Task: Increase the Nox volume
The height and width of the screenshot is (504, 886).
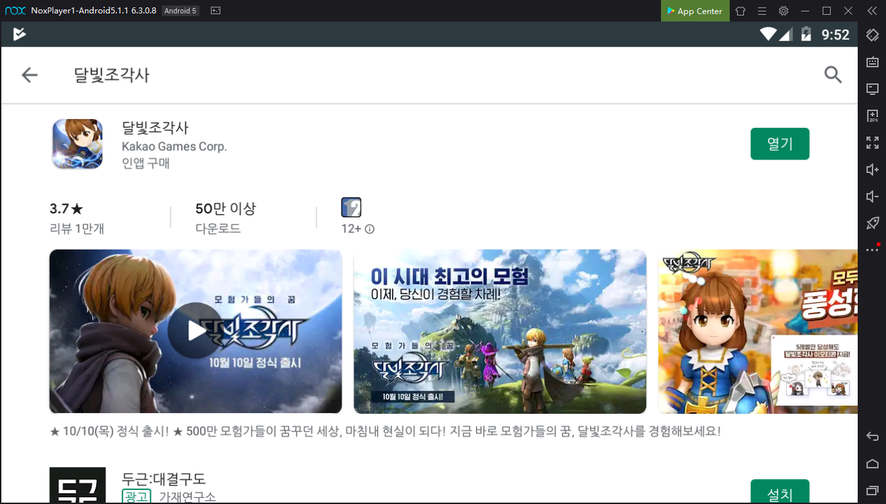Action: click(872, 170)
